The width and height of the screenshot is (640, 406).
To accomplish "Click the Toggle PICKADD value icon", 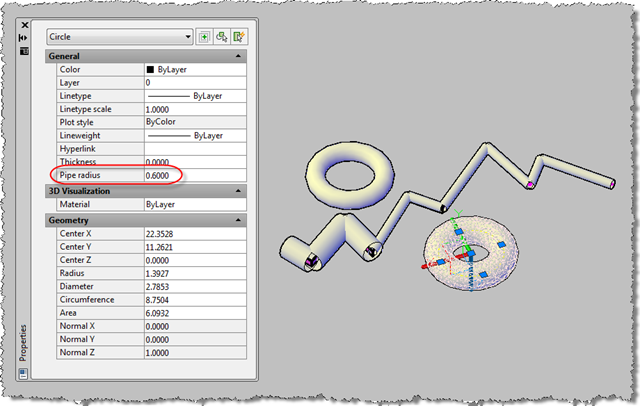I will [x=204, y=37].
